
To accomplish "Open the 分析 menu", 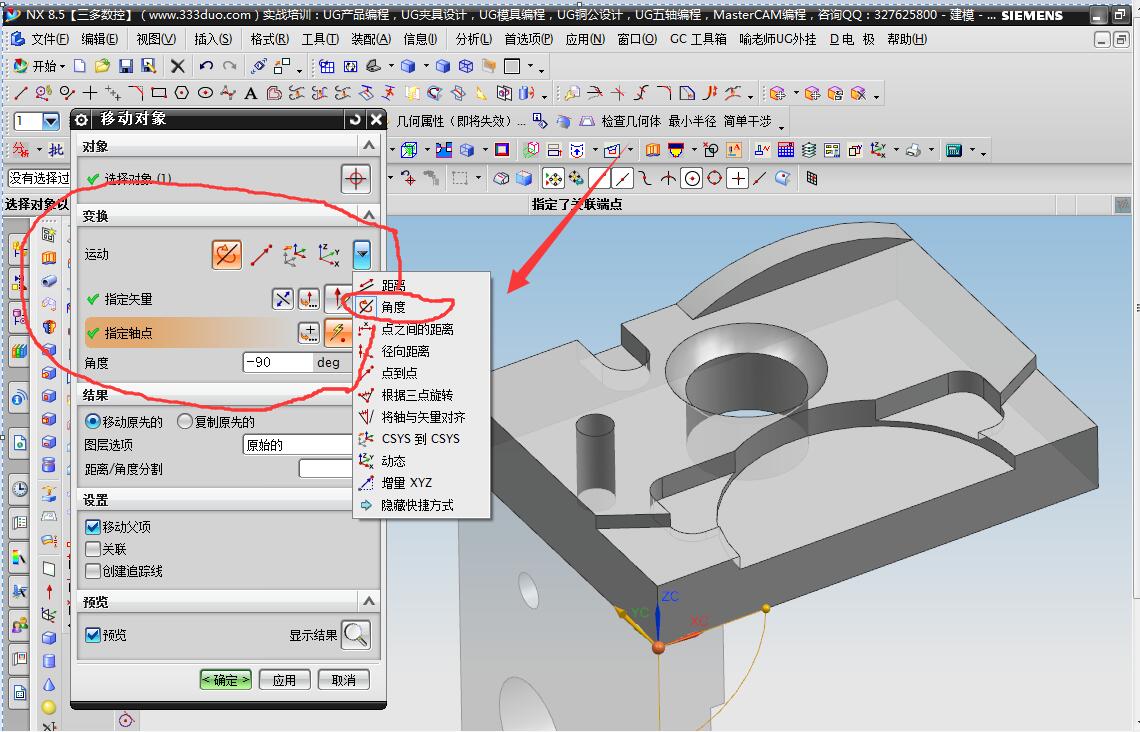I will click(473, 39).
